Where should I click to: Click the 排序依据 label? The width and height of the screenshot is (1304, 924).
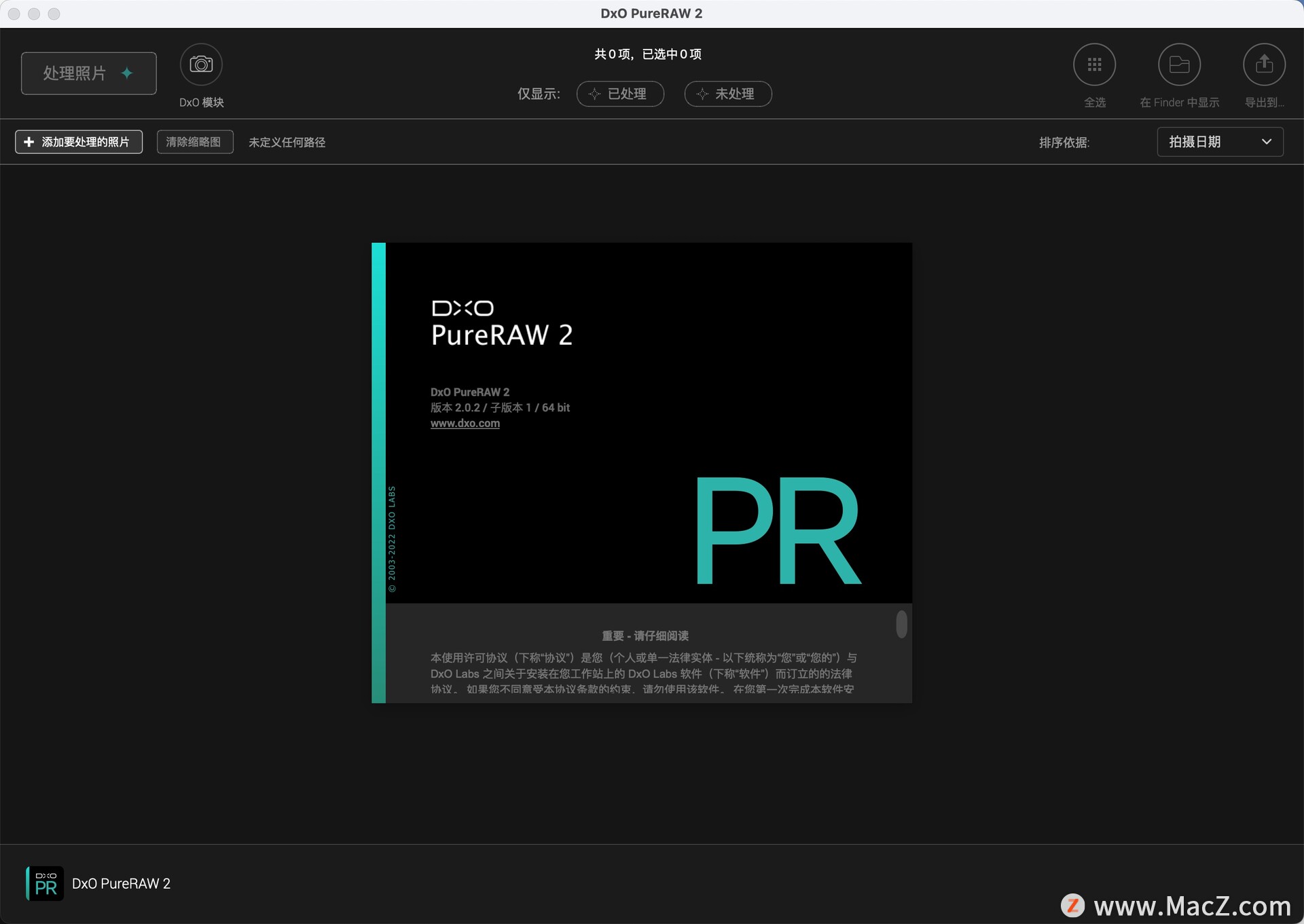click(1064, 143)
